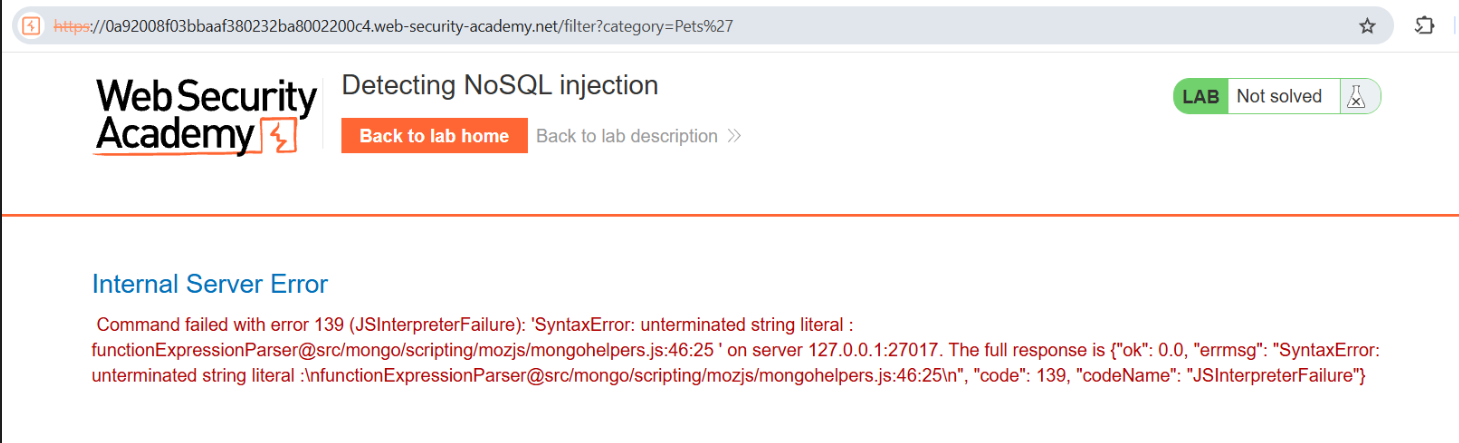This screenshot has height=443, width=1459.
Task: Click the Burp site info icon in address bar
Action: [31, 26]
